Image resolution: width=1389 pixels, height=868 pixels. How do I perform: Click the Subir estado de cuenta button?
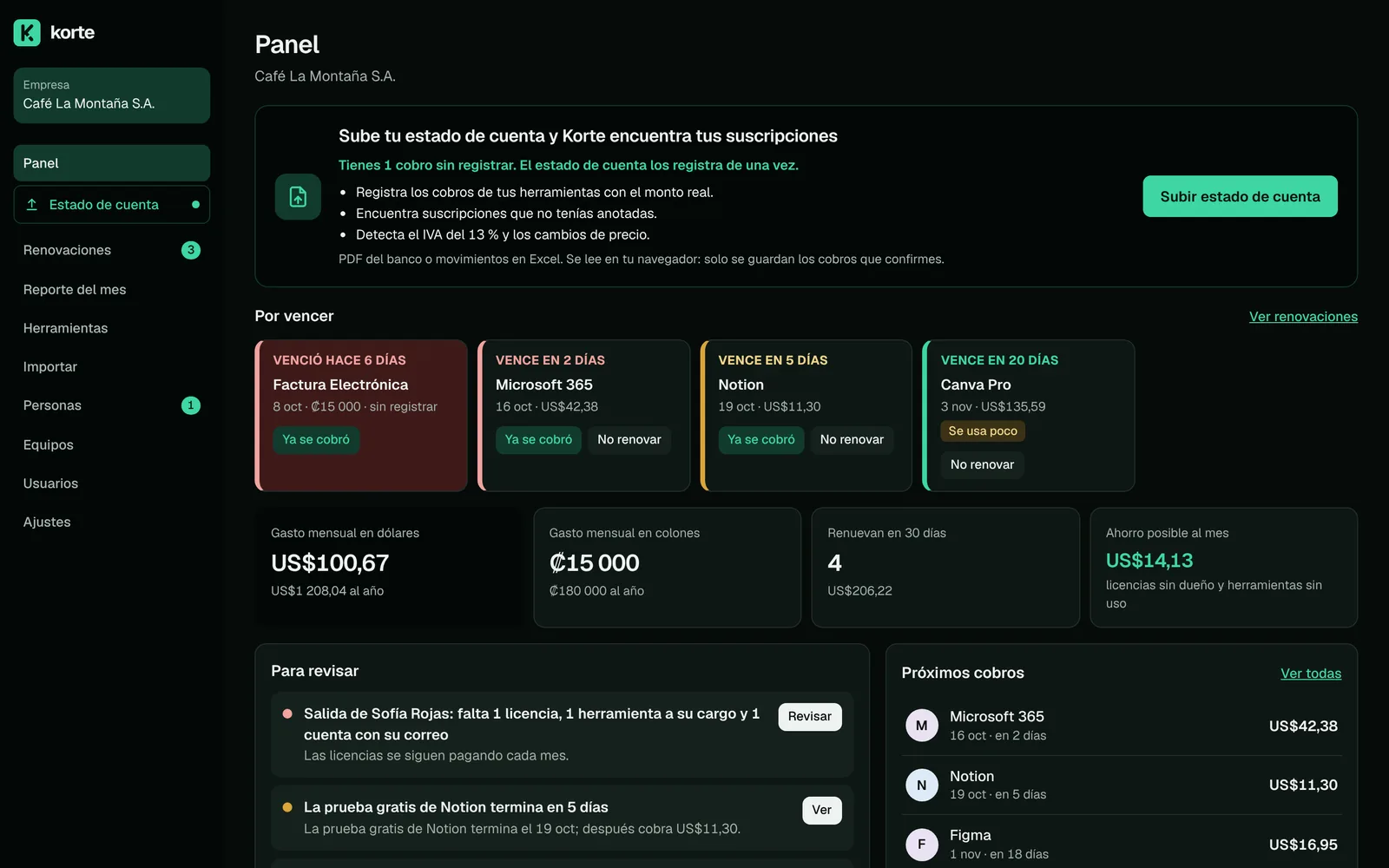[x=1240, y=196]
